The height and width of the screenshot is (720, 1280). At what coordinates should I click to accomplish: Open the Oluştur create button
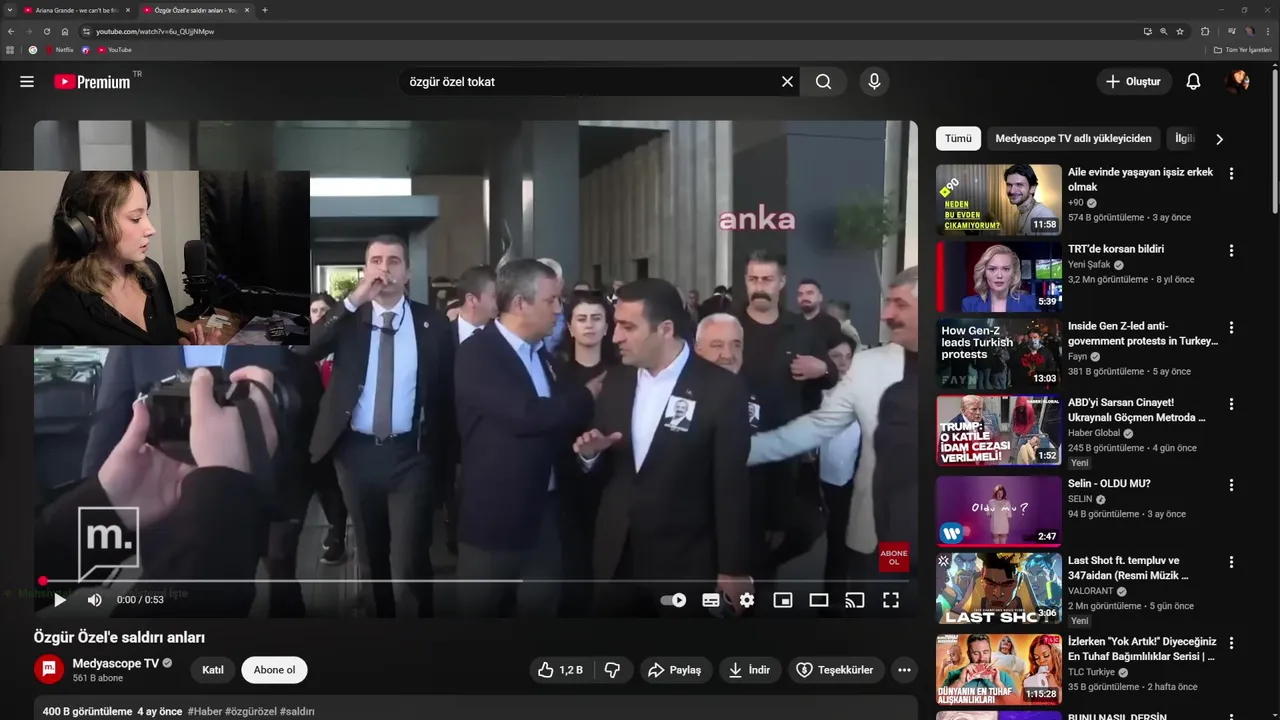tap(1134, 82)
